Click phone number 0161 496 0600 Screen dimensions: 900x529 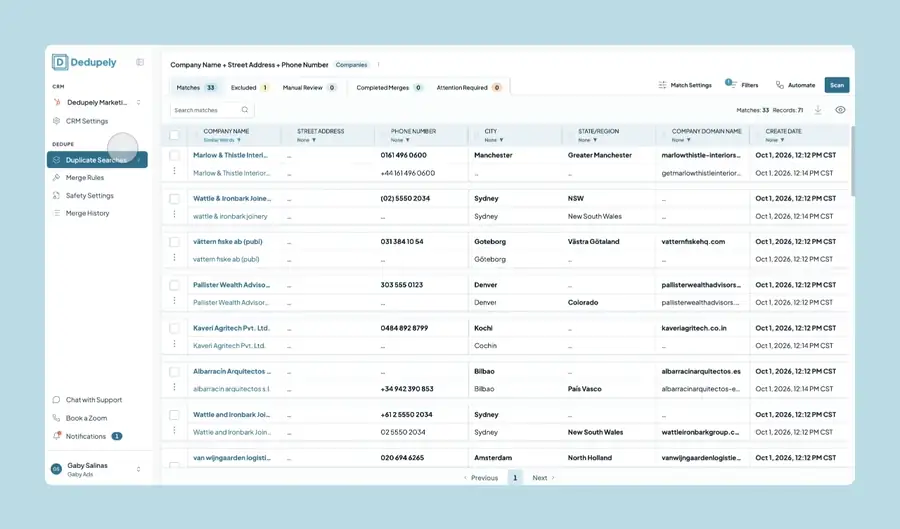(404, 155)
